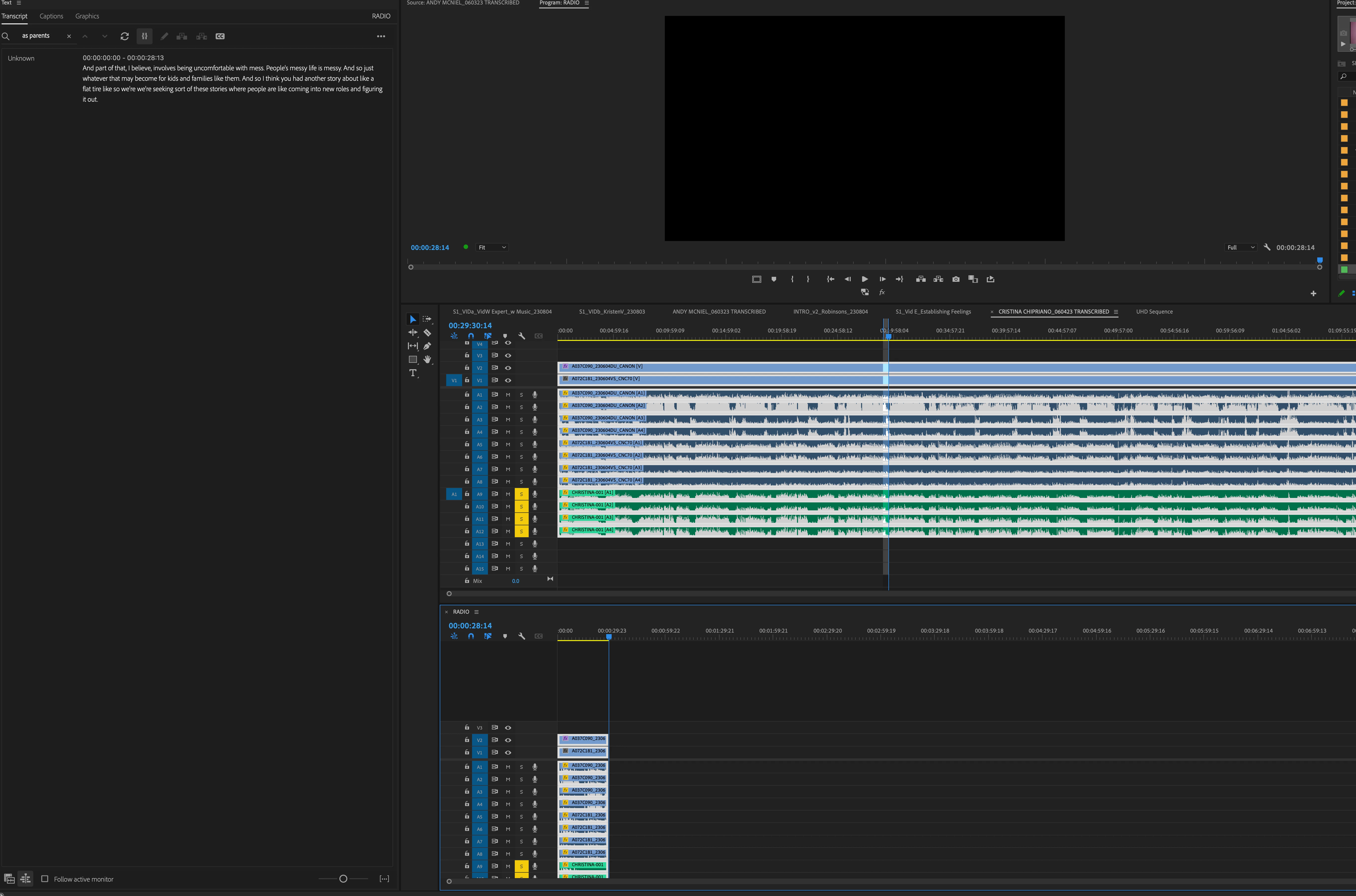Select the Hand tool

[x=427, y=360]
